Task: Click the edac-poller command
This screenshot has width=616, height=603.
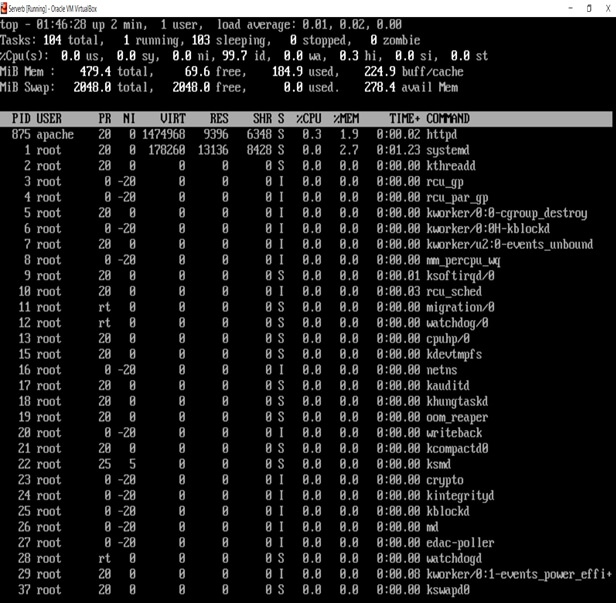Action: (460, 543)
